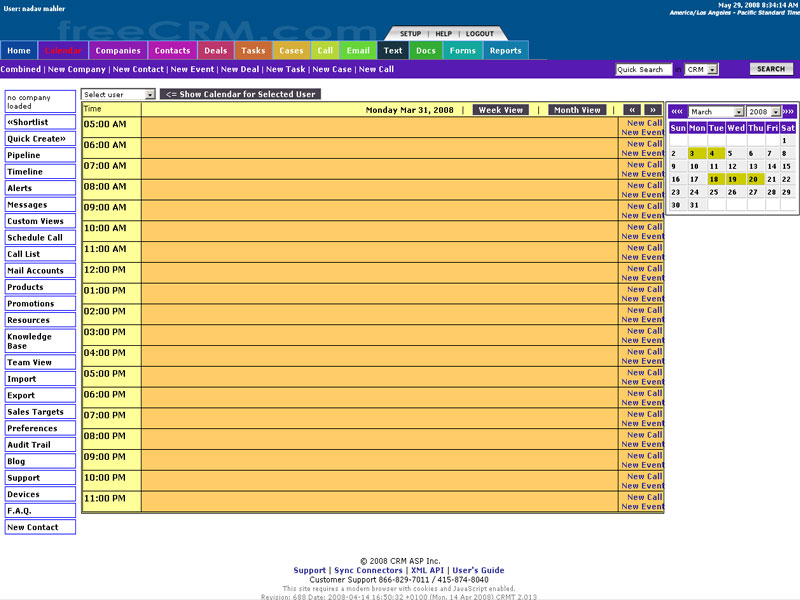Viewport: 800px width, 600px height.
Task: Open Preferences in sidebar
Action: coord(40,428)
